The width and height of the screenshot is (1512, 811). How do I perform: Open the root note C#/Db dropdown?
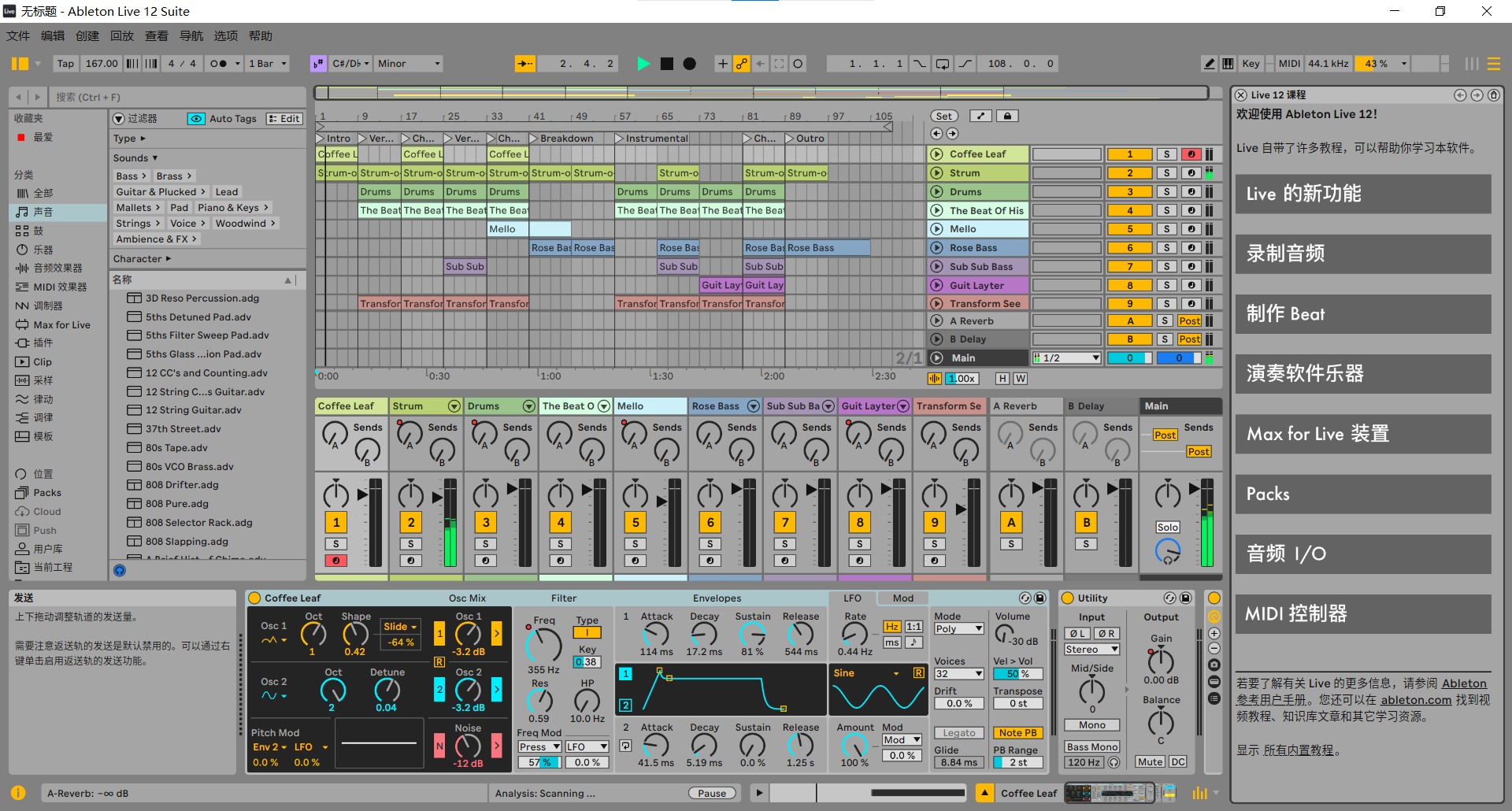click(350, 64)
